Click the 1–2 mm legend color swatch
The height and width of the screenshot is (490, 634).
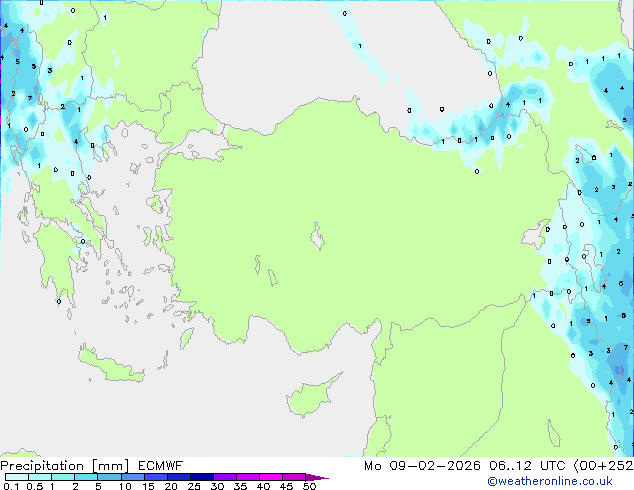[63, 477]
